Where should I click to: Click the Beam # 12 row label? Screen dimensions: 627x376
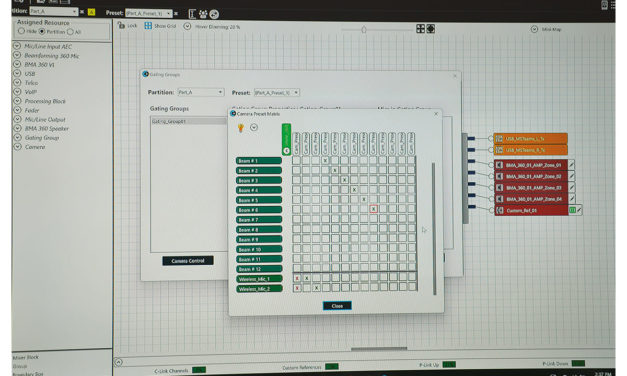click(259, 269)
